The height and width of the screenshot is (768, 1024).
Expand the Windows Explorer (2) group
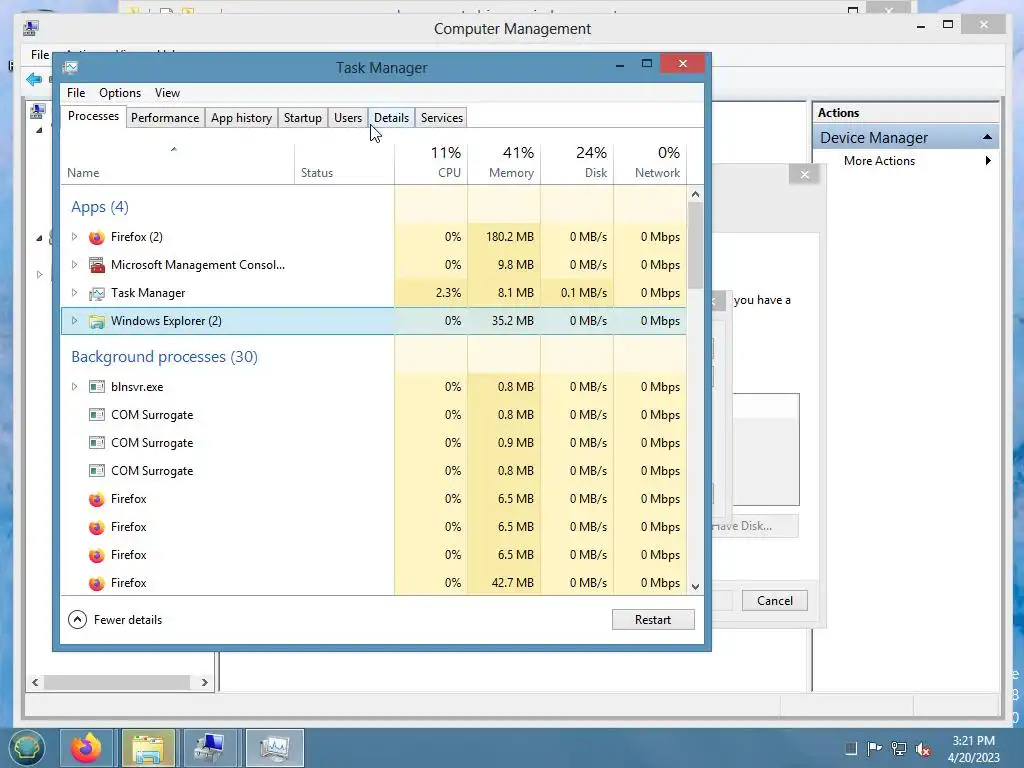[74, 321]
